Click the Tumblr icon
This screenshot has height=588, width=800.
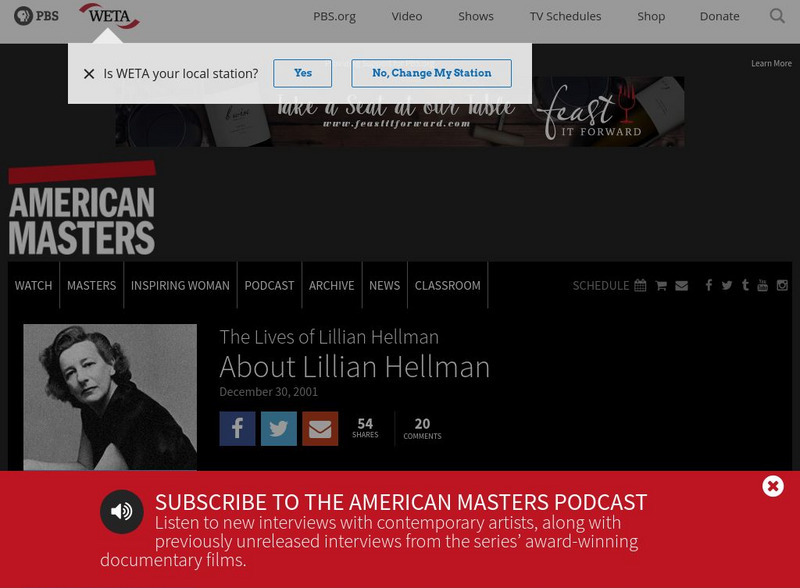point(744,285)
